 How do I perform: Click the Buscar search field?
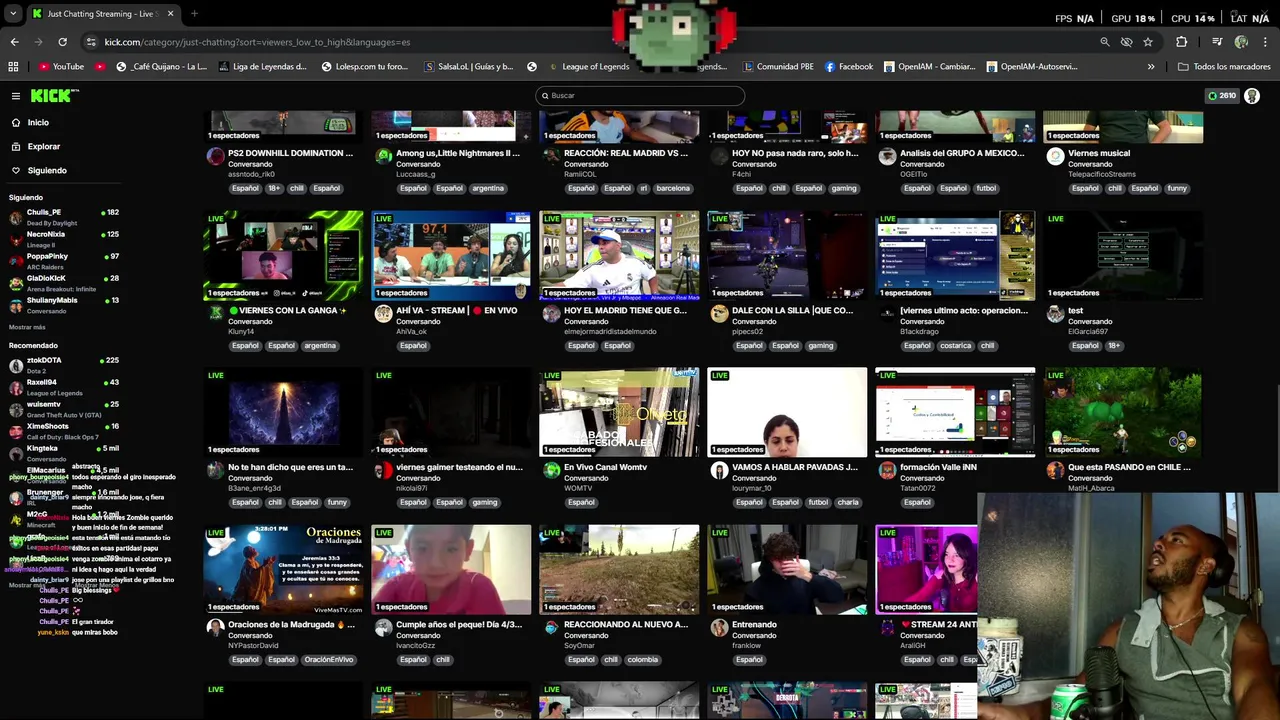(x=640, y=95)
